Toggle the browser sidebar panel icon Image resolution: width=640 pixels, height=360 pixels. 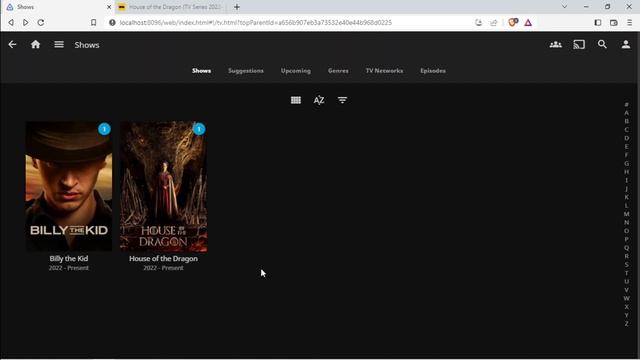point(598,22)
